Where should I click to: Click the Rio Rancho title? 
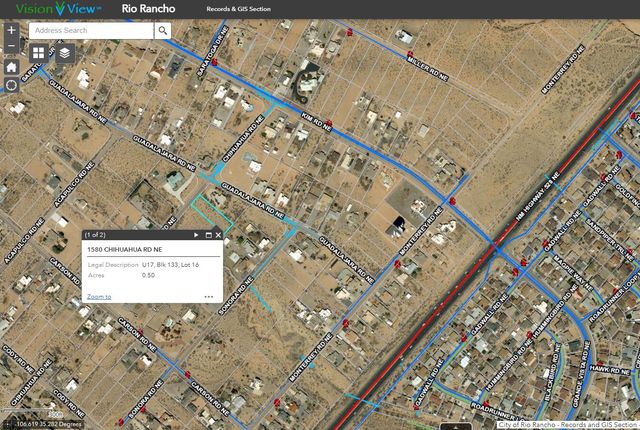click(x=148, y=9)
